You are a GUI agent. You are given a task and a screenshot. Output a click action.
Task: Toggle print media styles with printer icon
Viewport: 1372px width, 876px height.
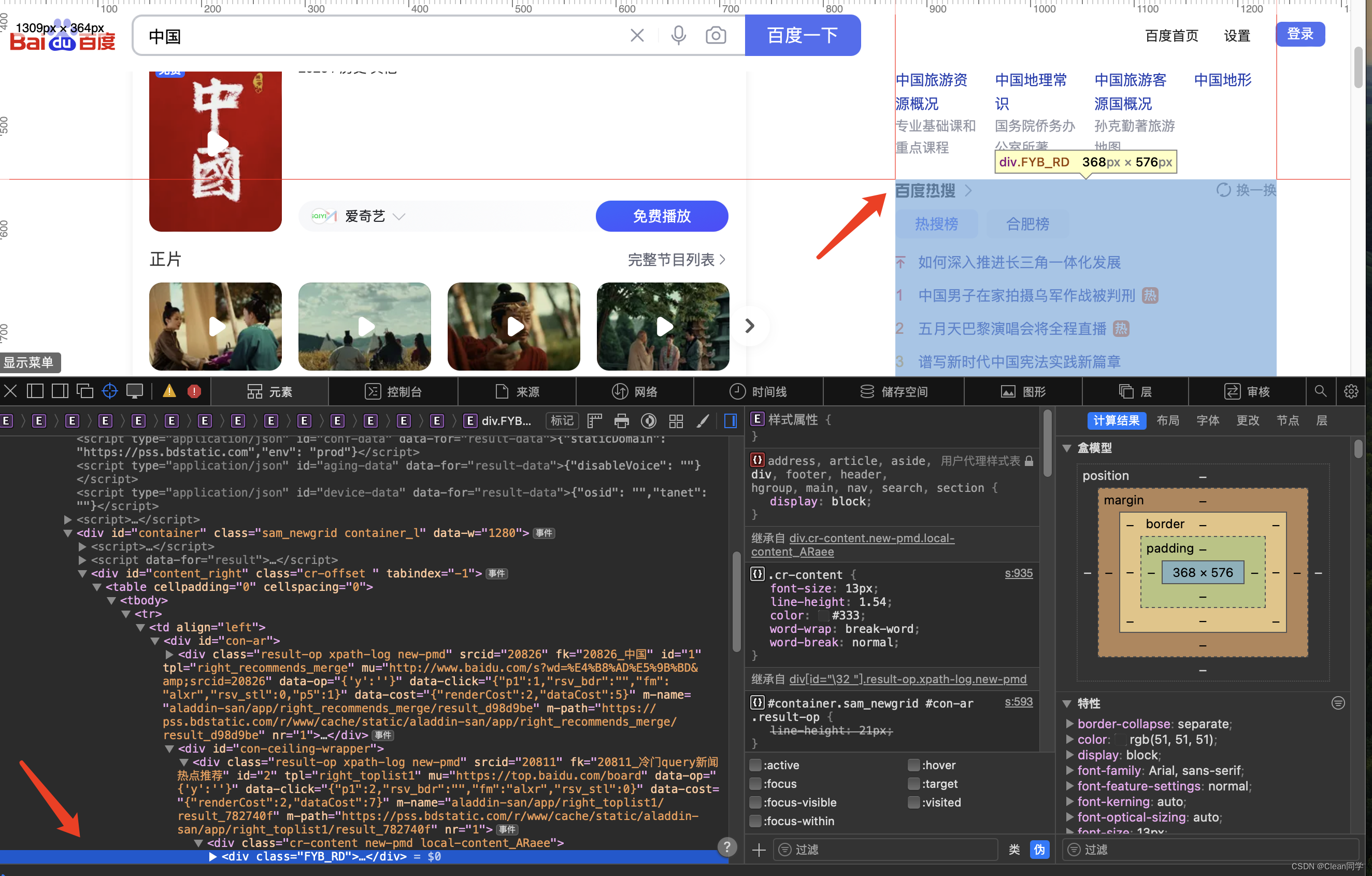pos(621,420)
